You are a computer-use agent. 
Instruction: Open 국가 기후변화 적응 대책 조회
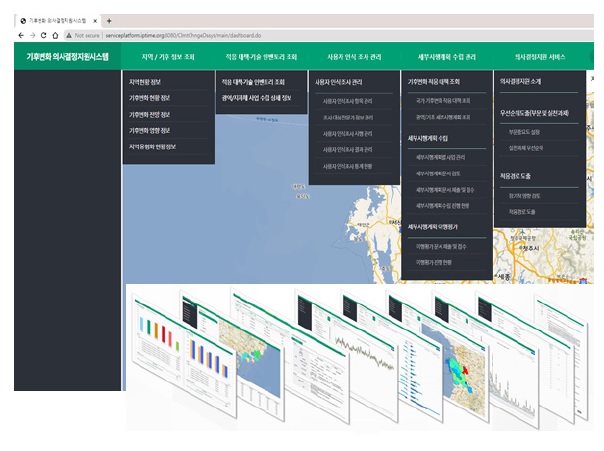tap(443, 101)
